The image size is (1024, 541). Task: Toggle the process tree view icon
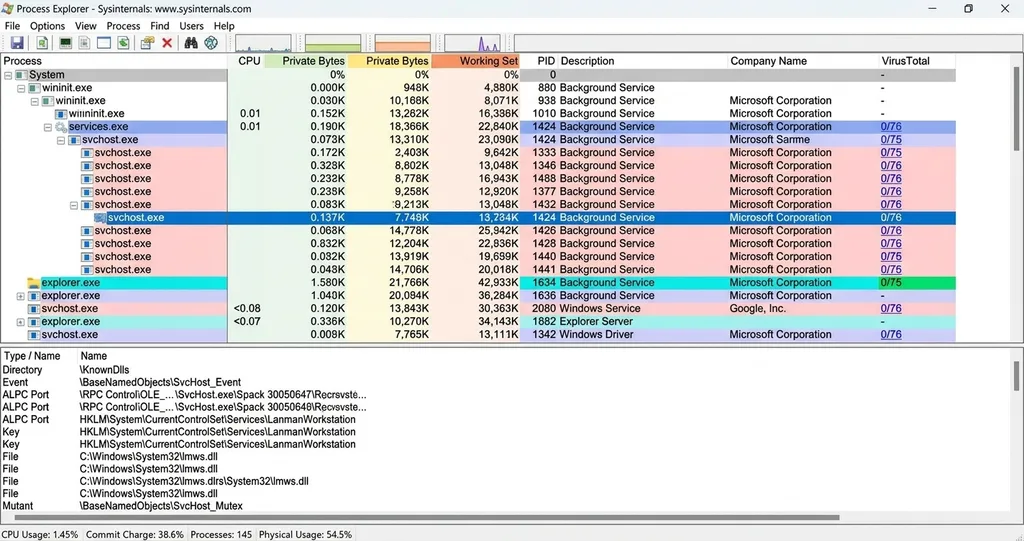click(x=84, y=43)
